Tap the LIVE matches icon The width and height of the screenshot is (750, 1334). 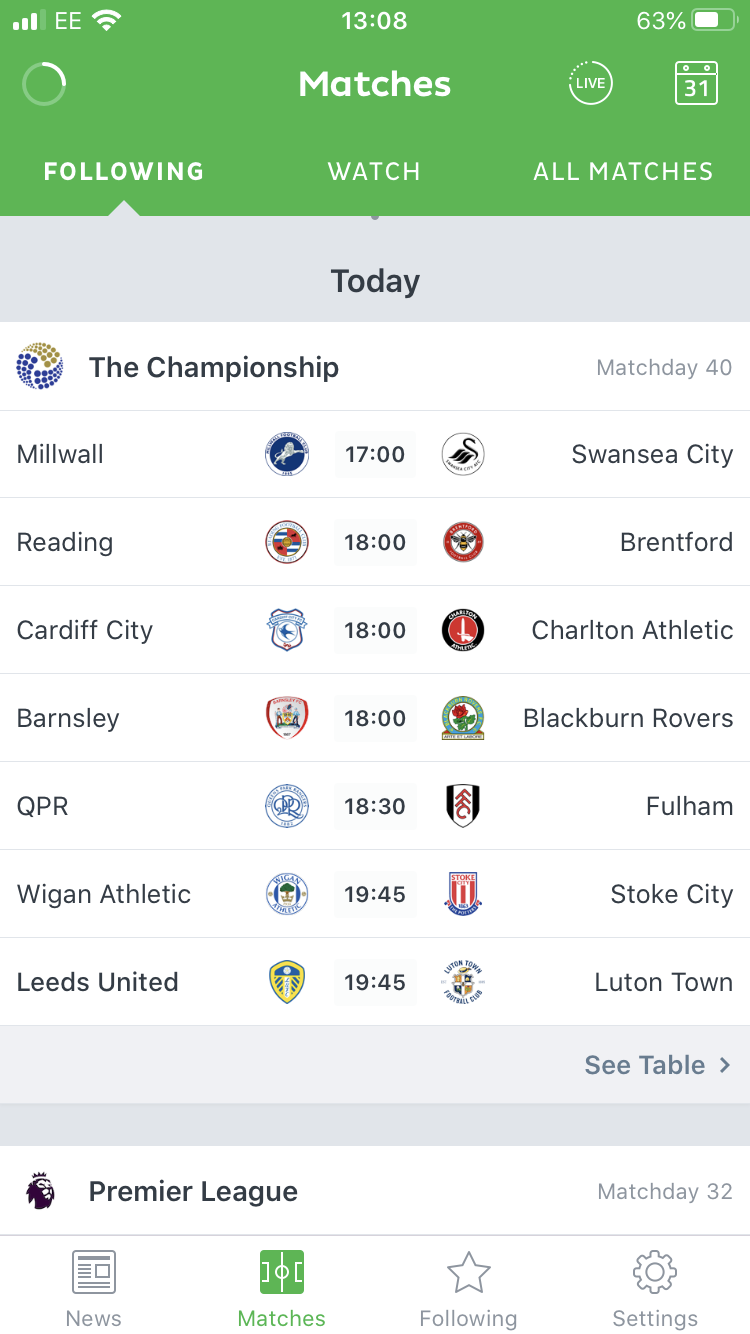click(x=590, y=83)
